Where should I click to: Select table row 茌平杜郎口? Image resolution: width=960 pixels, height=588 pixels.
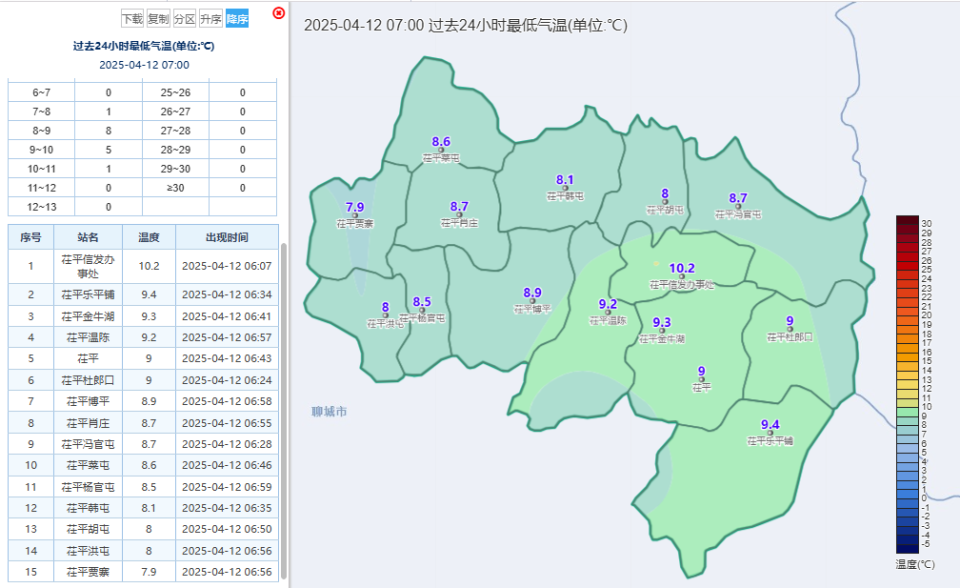143,380
